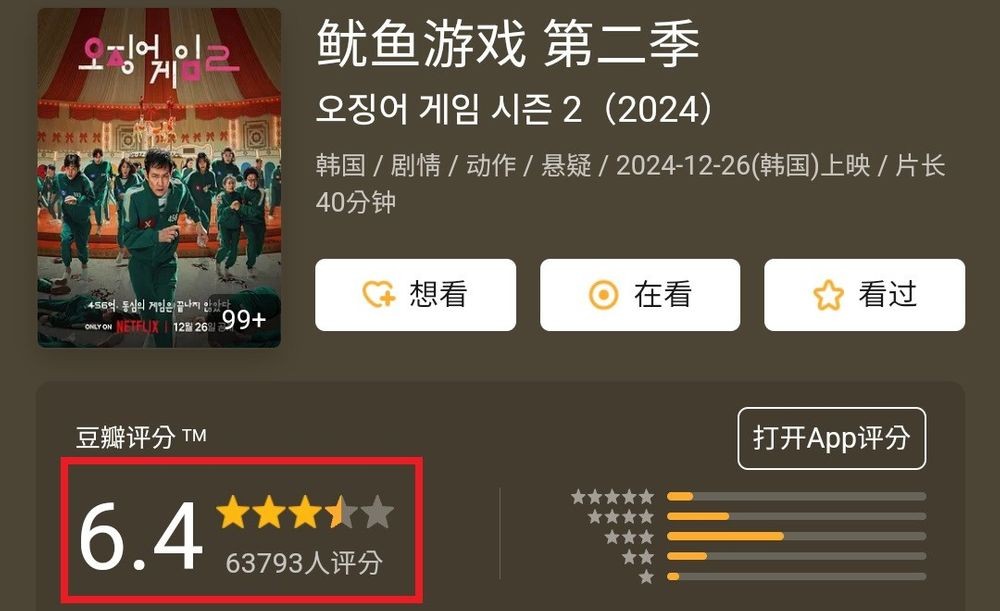Tap the 打开App评分 button
The height and width of the screenshot is (611, 1000).
[x=832, y=438]
